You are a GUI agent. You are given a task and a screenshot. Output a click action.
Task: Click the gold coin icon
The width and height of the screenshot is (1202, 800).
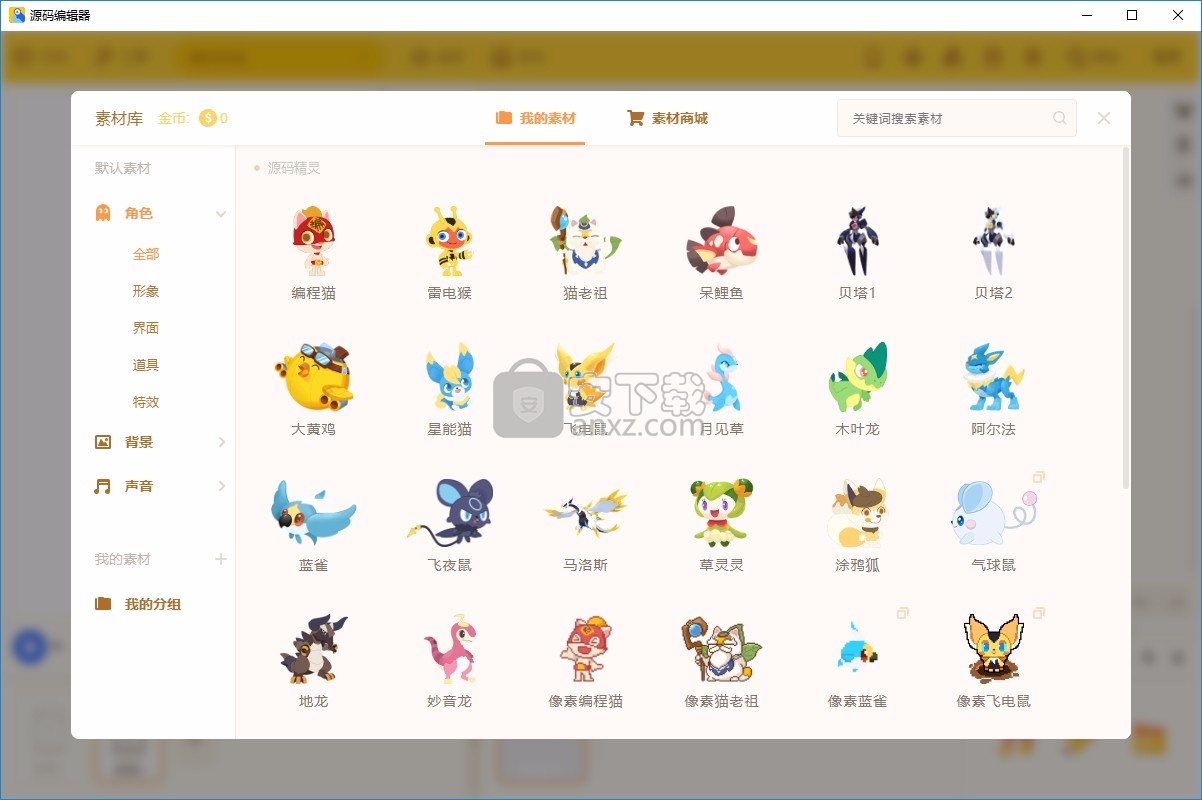click(208, 118)
